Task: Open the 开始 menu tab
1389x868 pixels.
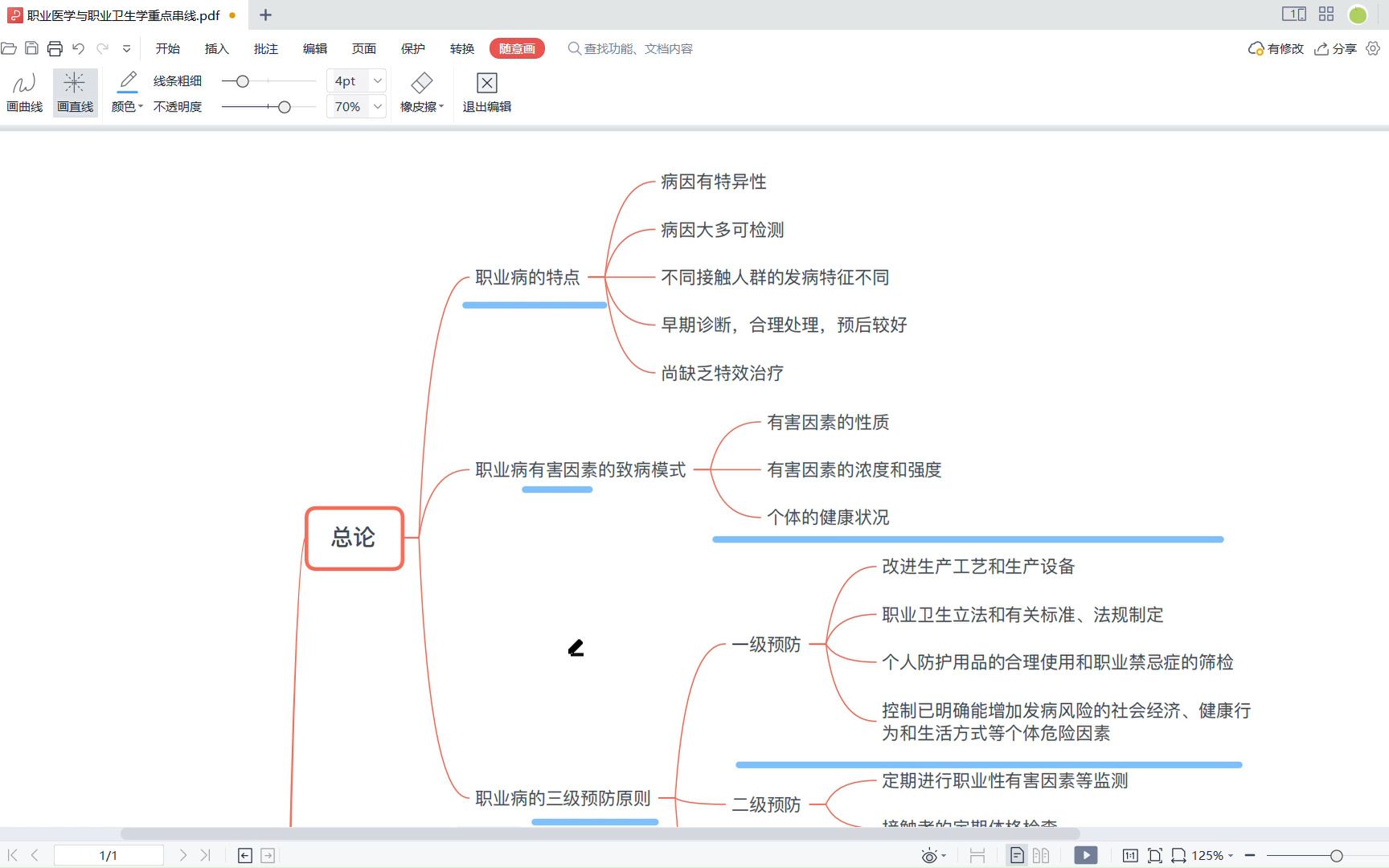Action: (167, 49)
